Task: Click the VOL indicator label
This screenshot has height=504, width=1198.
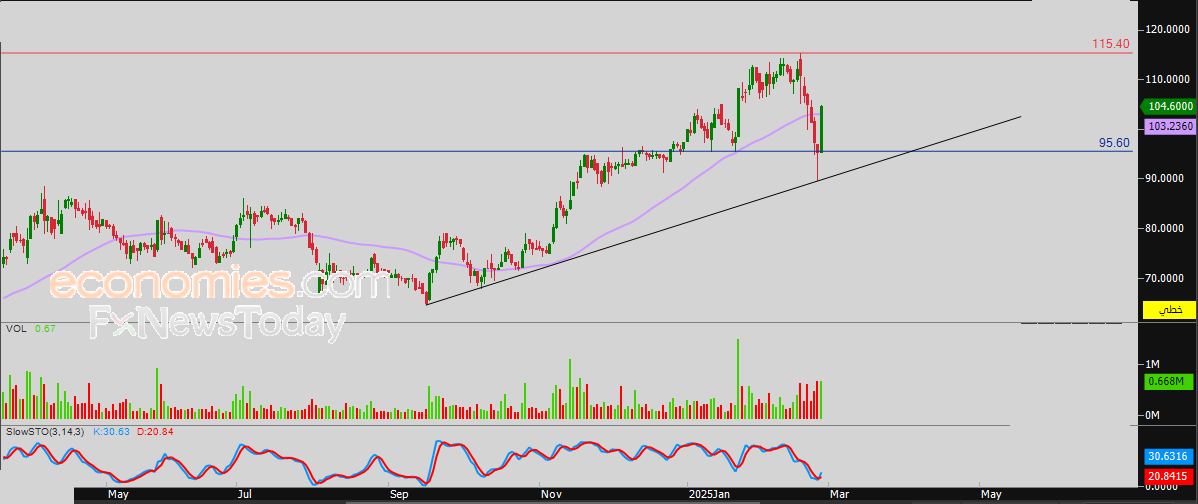Action: pos(16,328)
